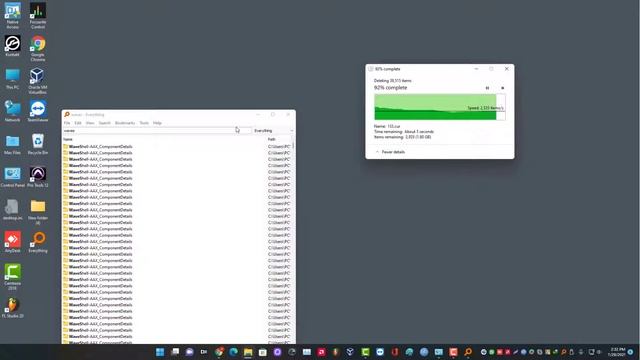The width and height of the screenshot is (640, 360).
Task: Select the TeamViewer desktop shortcut
Action: [38, 111]
